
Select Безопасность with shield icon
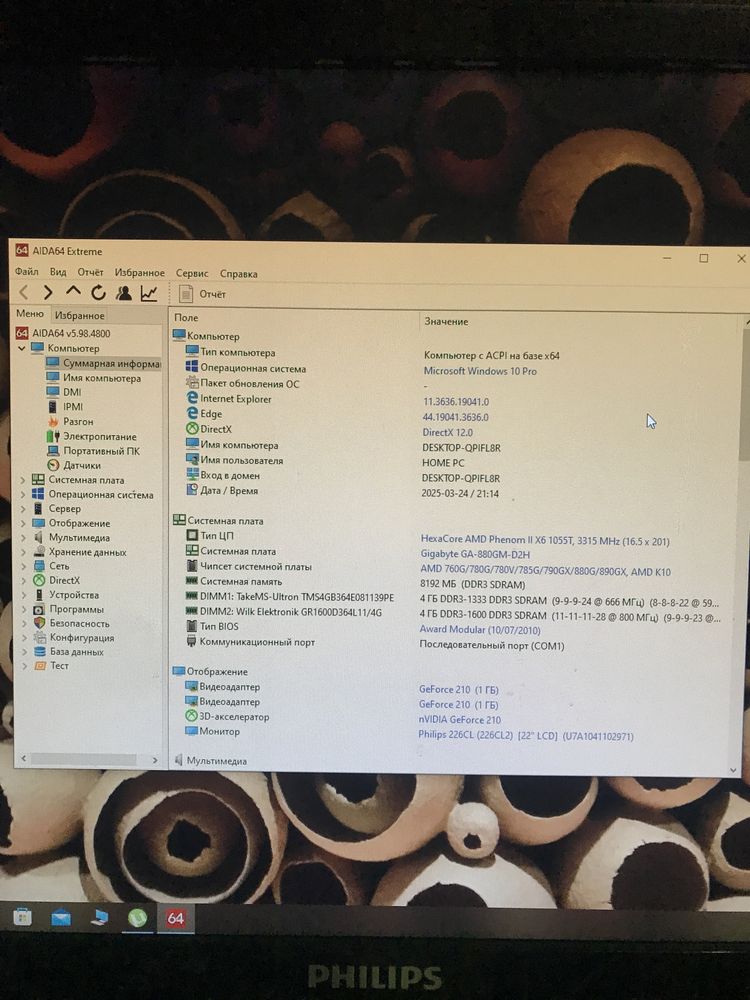point(71,623)
